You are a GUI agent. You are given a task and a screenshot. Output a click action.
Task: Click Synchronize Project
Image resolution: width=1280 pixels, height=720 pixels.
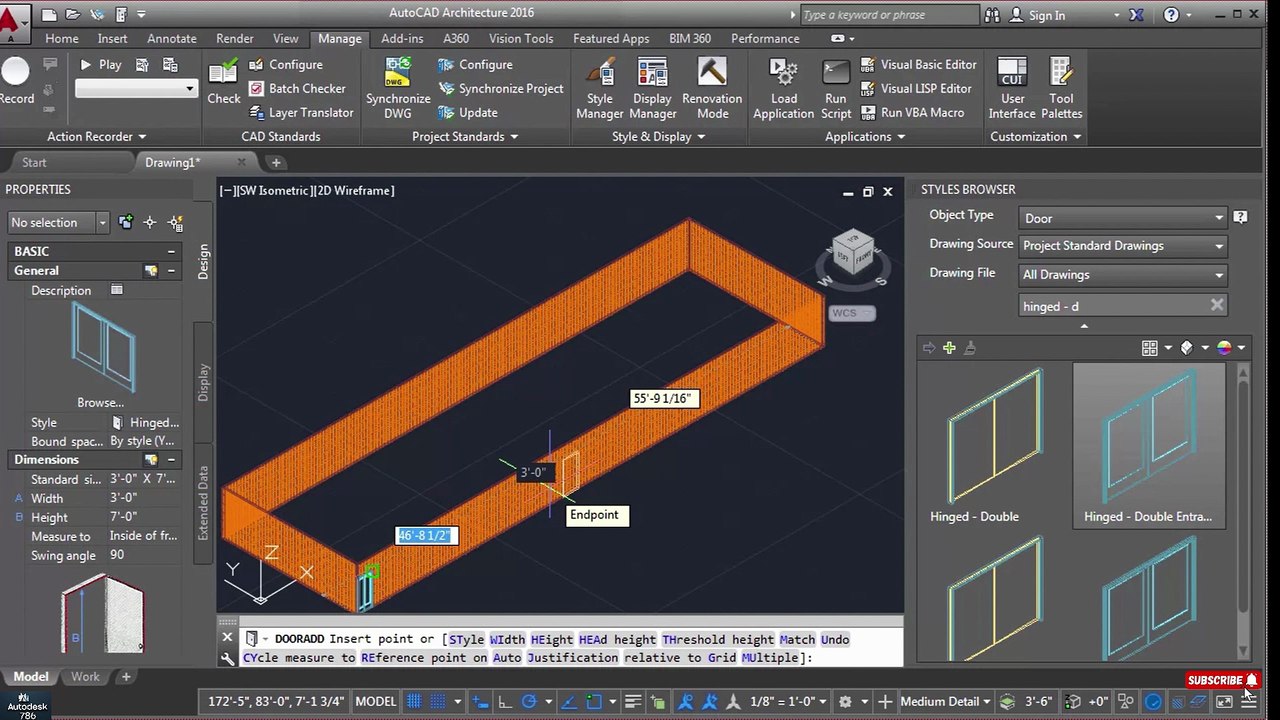501,88
